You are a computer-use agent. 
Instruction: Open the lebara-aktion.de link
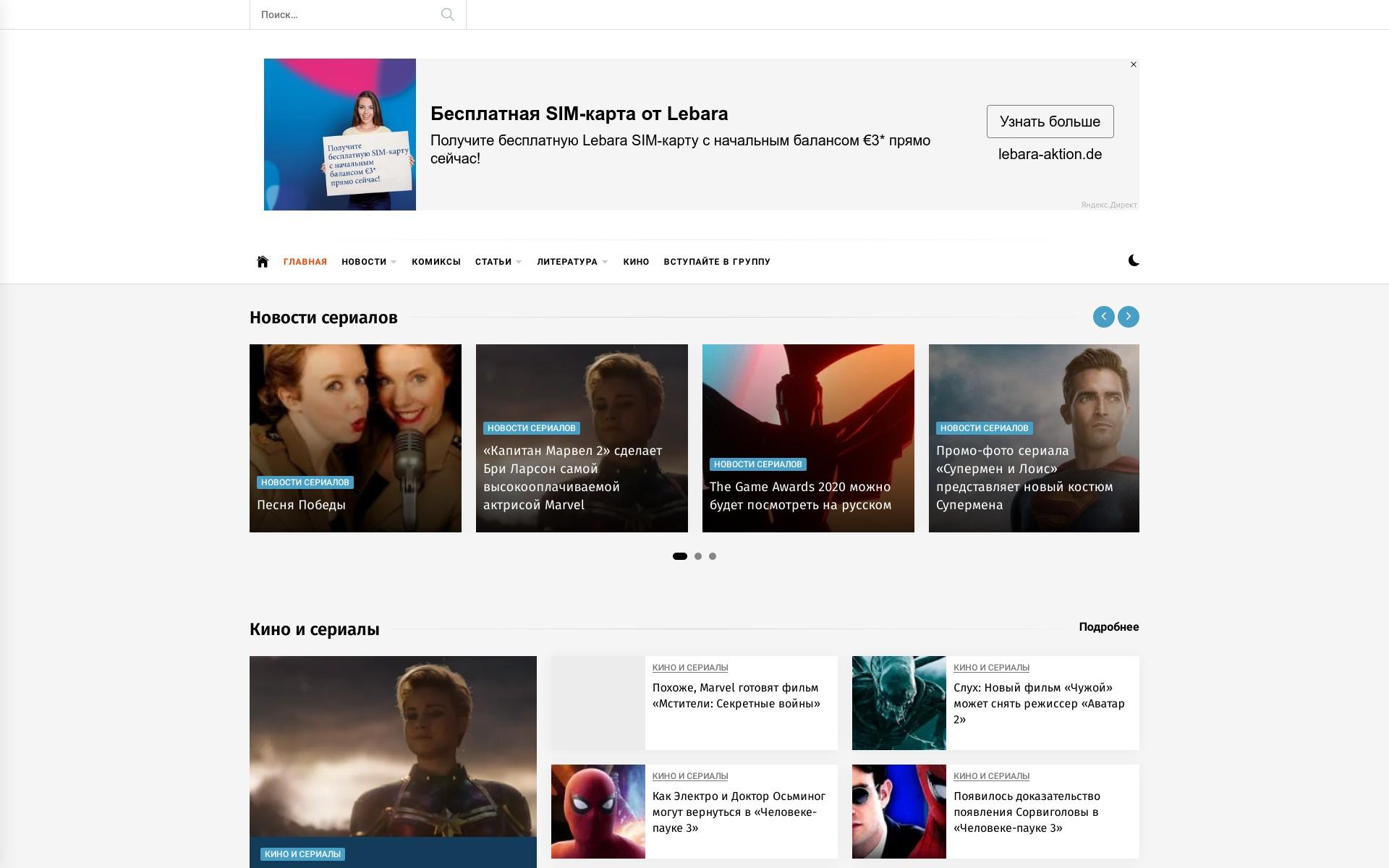pyautogui.click(x=1050, y=154)
